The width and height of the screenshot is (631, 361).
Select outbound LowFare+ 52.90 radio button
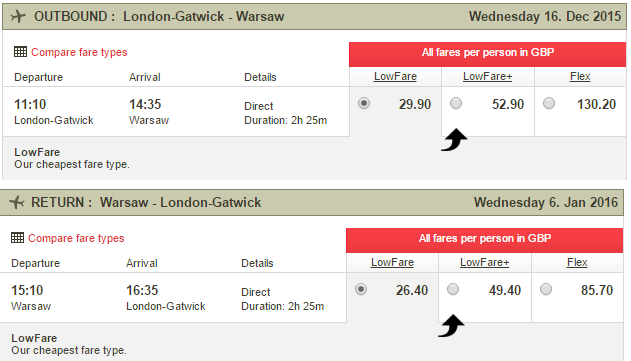pos(456,103)
